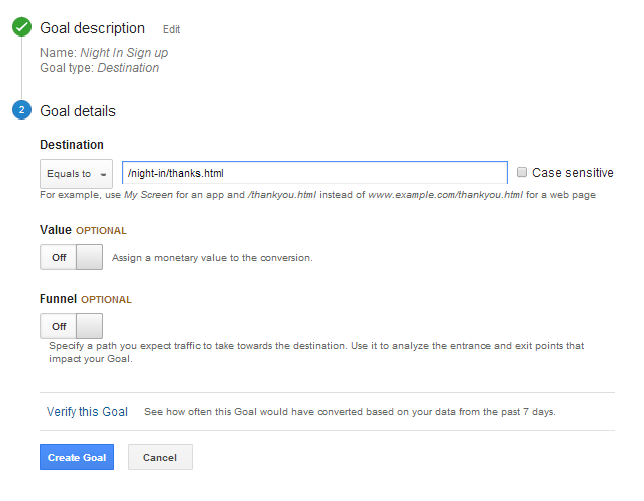644x501 pixels.
Task: Focus the destination URL input field
Action: [x=315, y=173]
